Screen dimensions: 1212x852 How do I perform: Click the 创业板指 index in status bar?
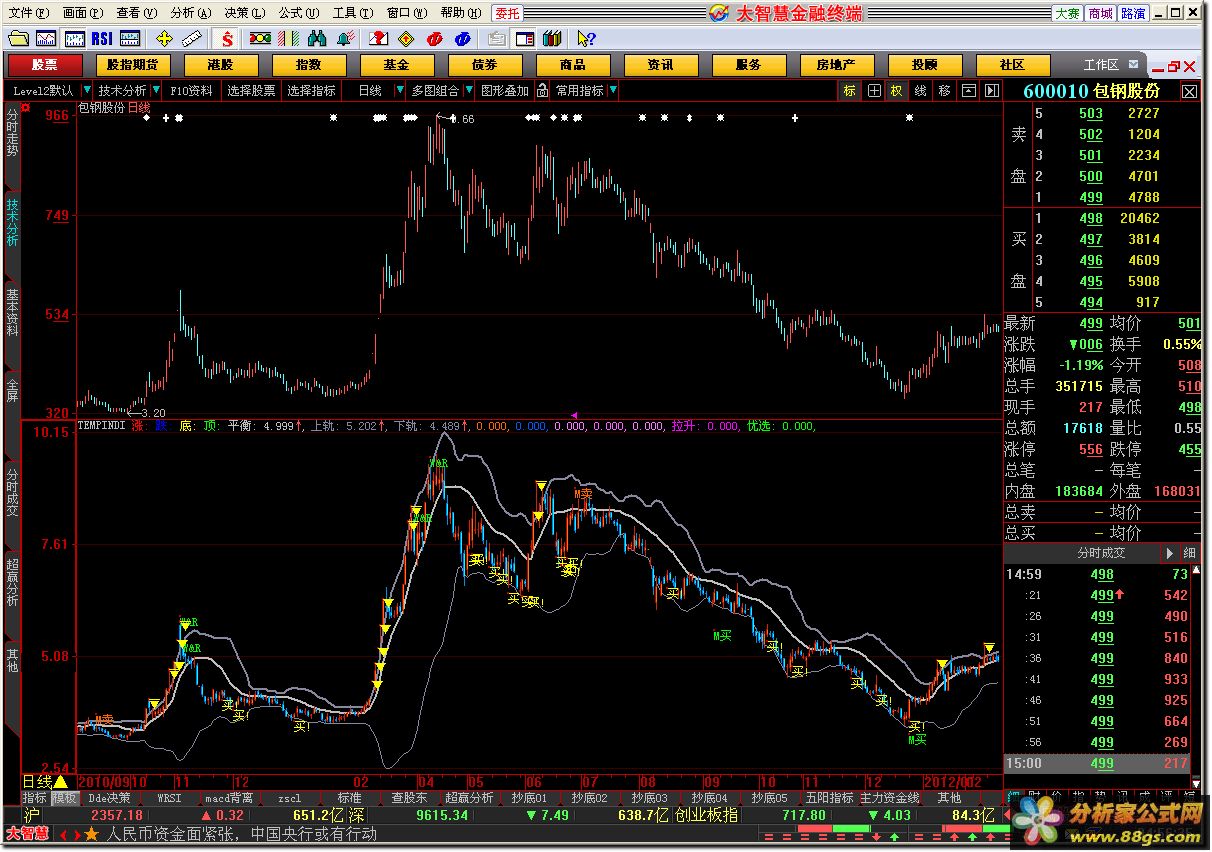coord(706,815)
